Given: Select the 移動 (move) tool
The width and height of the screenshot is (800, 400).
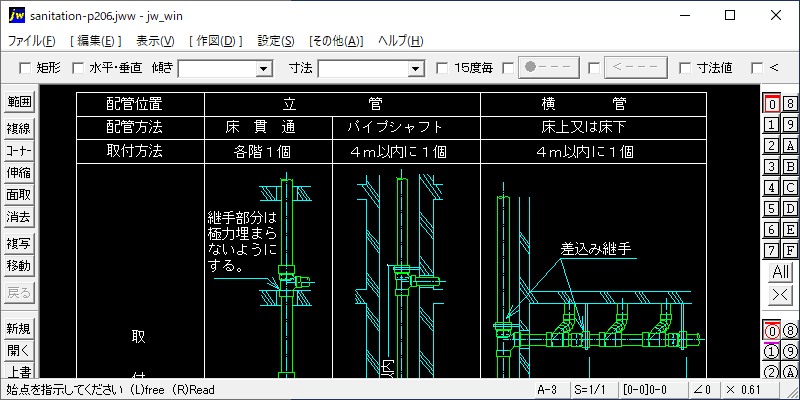Looking at the screenshot, I should (19, 266).
